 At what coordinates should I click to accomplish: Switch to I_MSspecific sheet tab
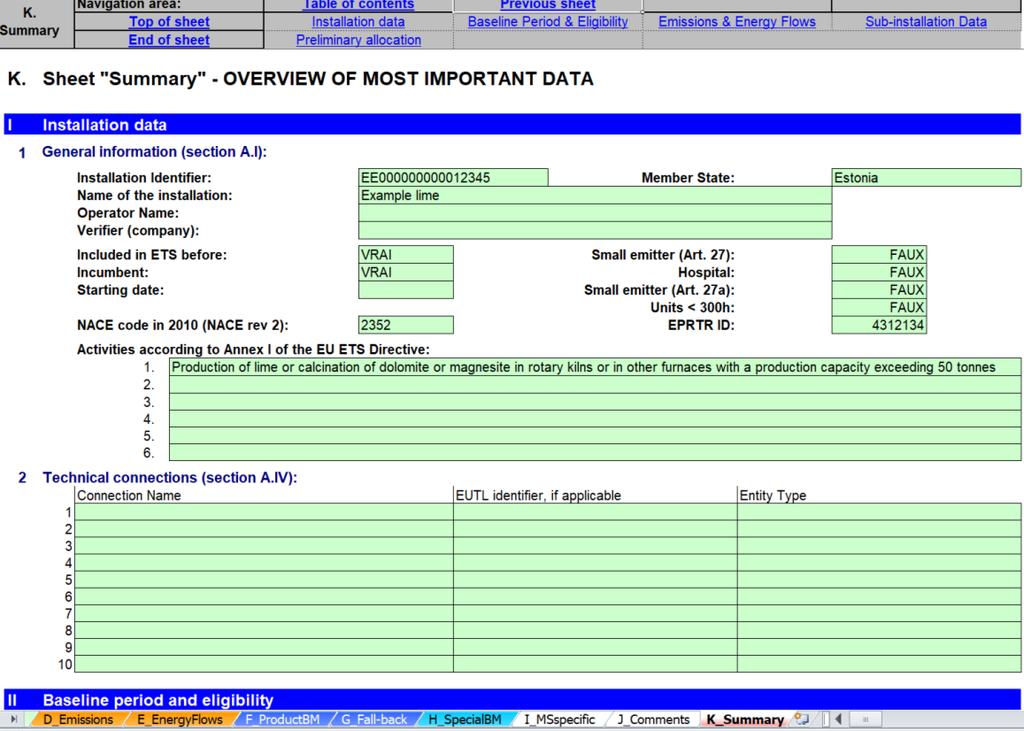coord(560,719)
